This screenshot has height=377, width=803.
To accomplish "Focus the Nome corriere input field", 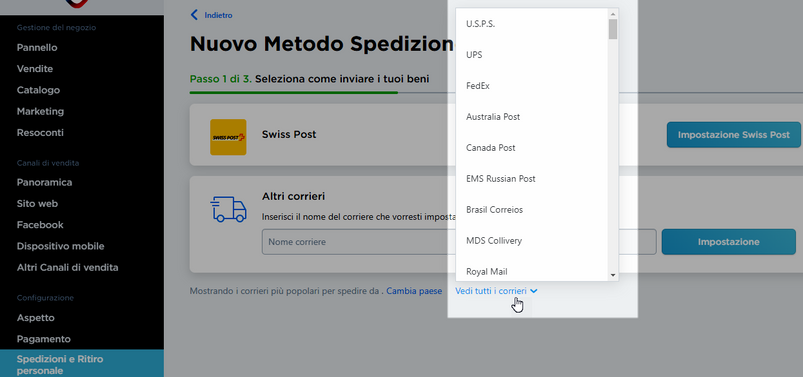I will tap(459, 242).
